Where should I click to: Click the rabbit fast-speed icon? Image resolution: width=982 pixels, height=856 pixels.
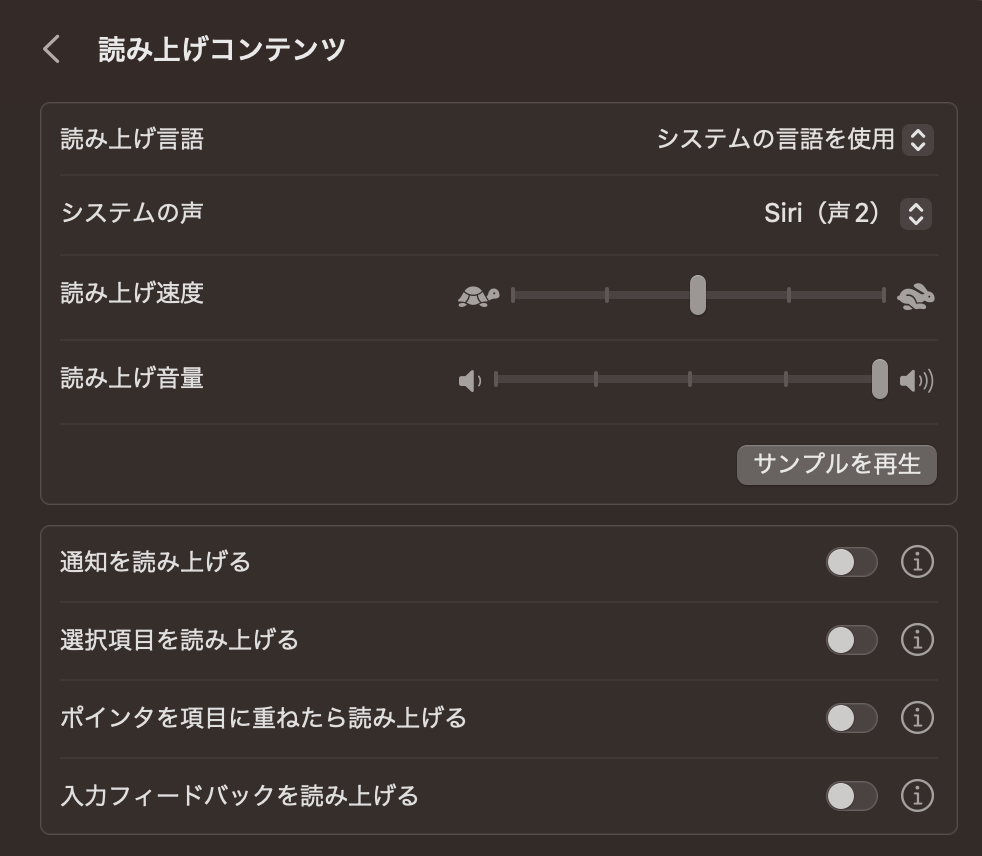916,296
